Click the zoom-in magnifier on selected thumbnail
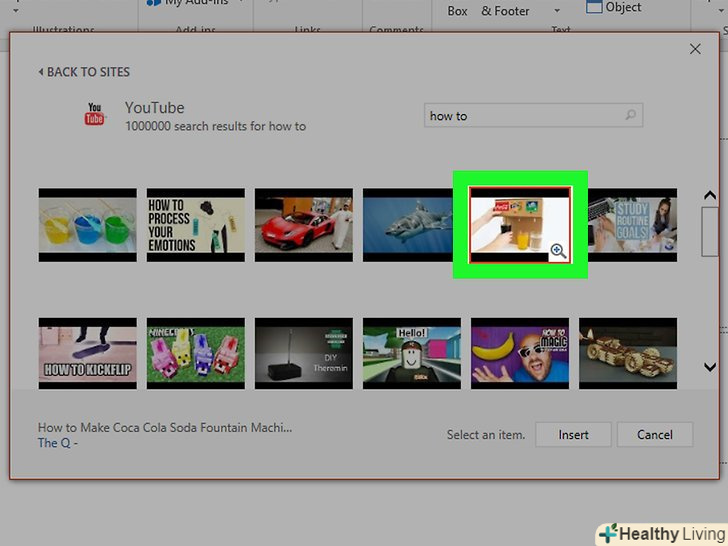This screenshot has height=546, width=728. coord(558,252)
